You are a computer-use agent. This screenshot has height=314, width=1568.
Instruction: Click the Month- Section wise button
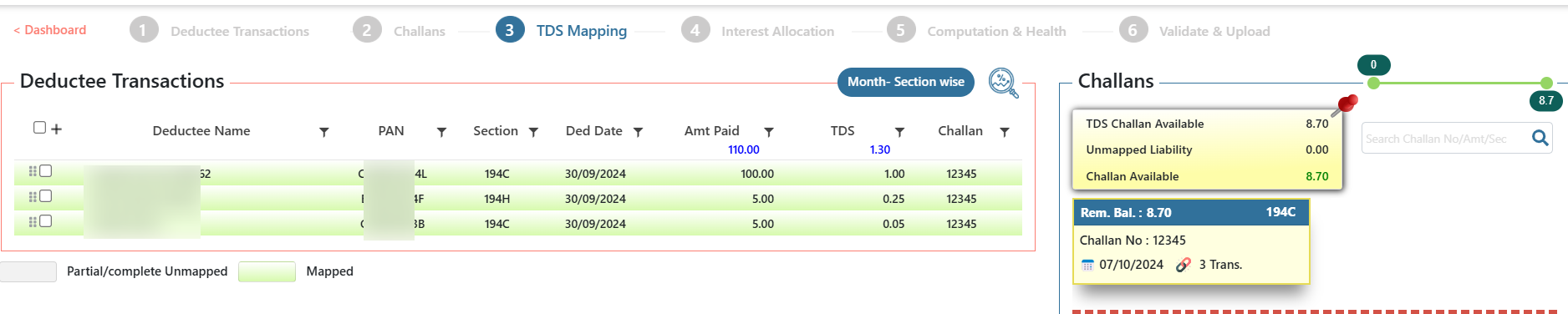click(x=906, y=82)
